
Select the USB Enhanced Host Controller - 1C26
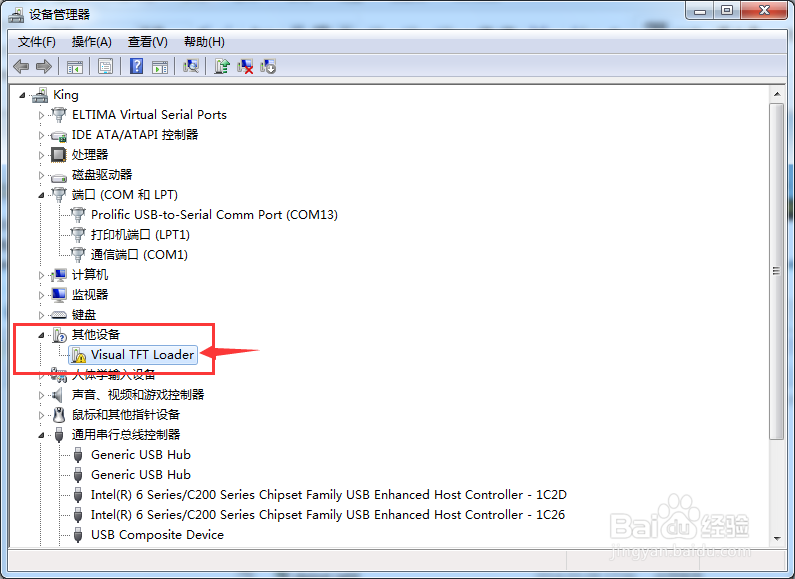pos(328,515)
